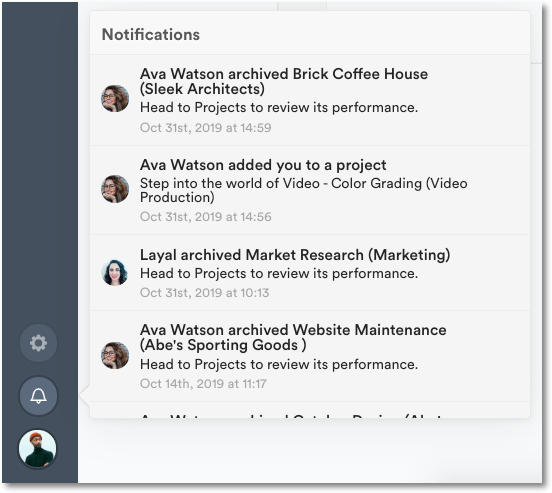Screen dimensions: 552x493
Task: Open settings via the gear icon
Action: click(x=38, y=343)
